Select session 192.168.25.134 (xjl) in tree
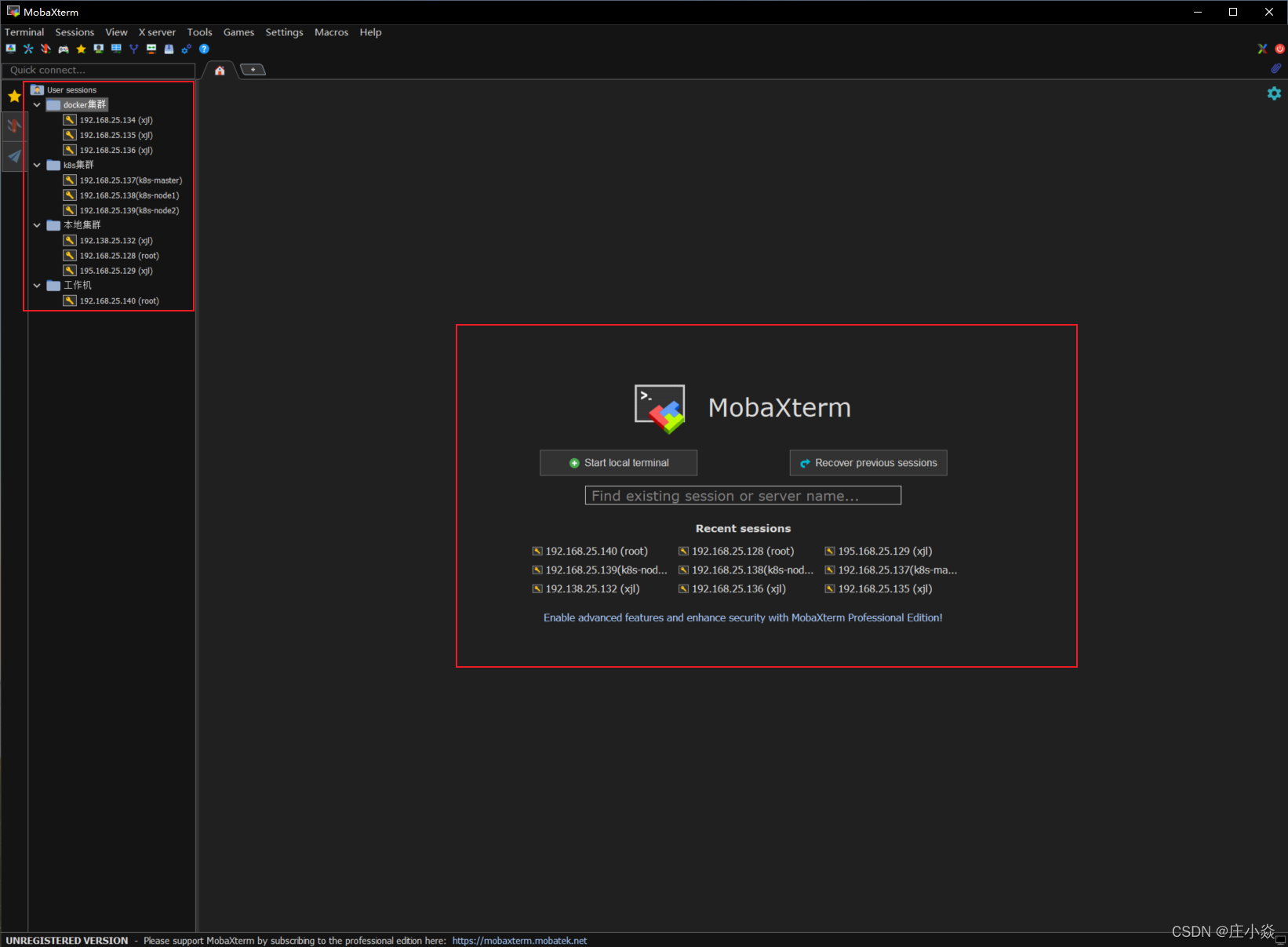 [x=109, y=120]
